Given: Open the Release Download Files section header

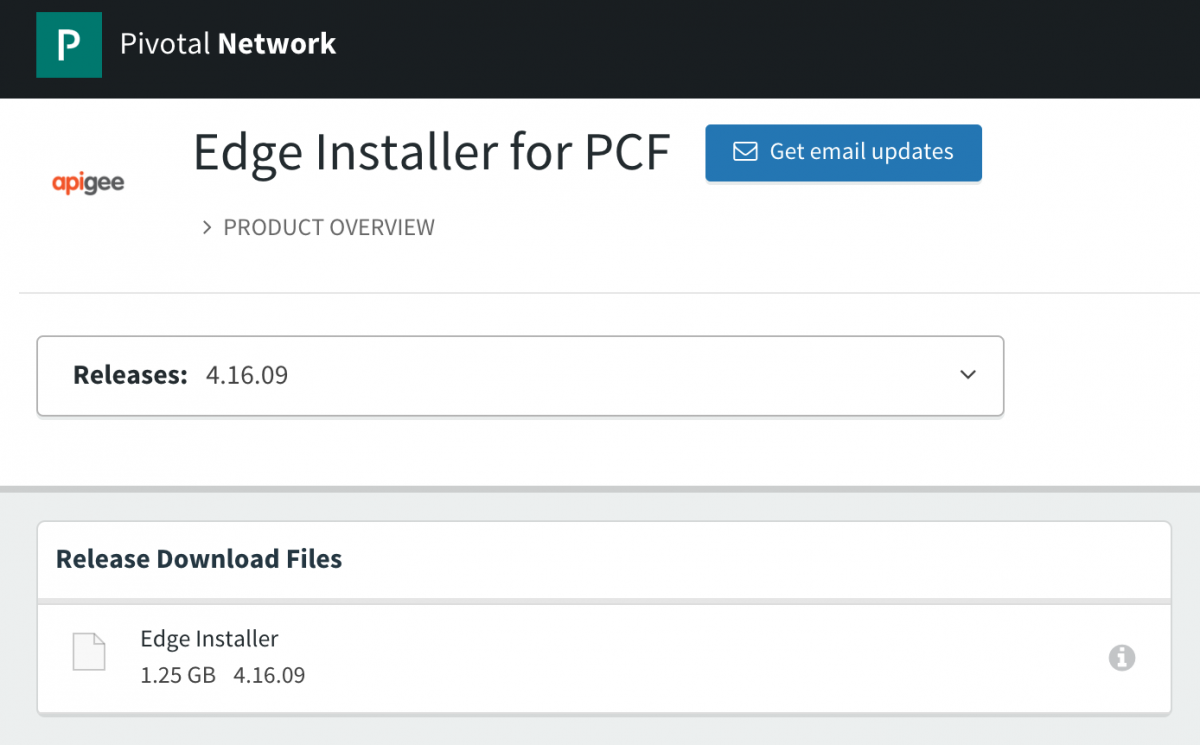Looking at the screenshot, I should (x=198, y=559).
